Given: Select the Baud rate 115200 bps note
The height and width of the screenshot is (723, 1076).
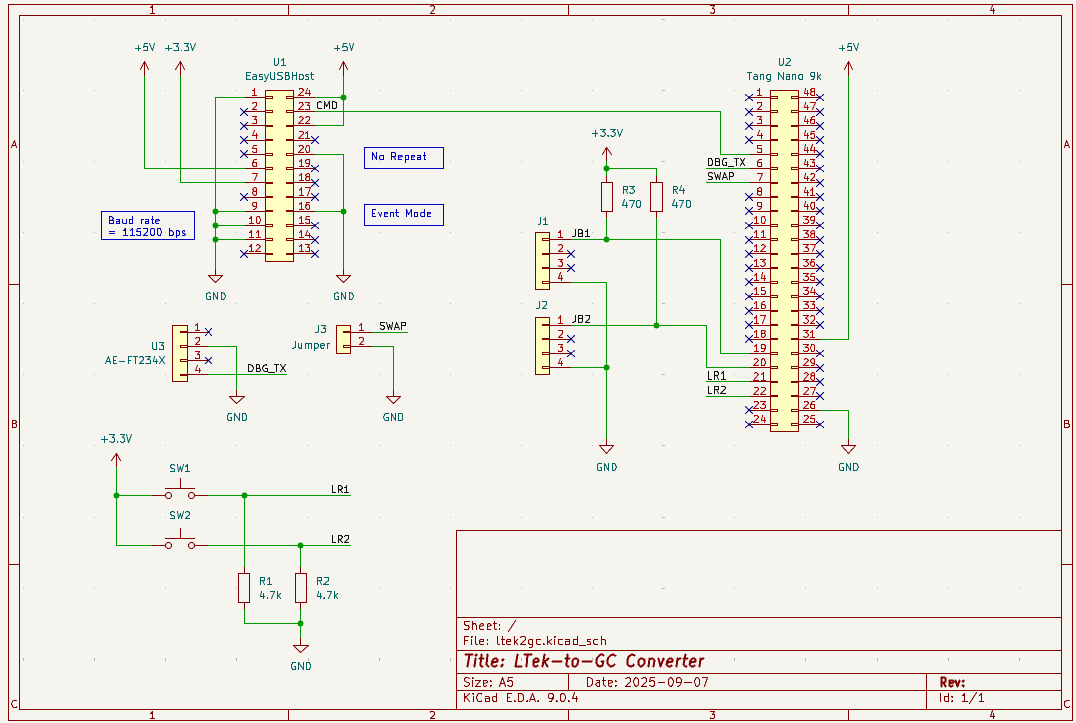Looking at the screenshot, I should 148,227.
